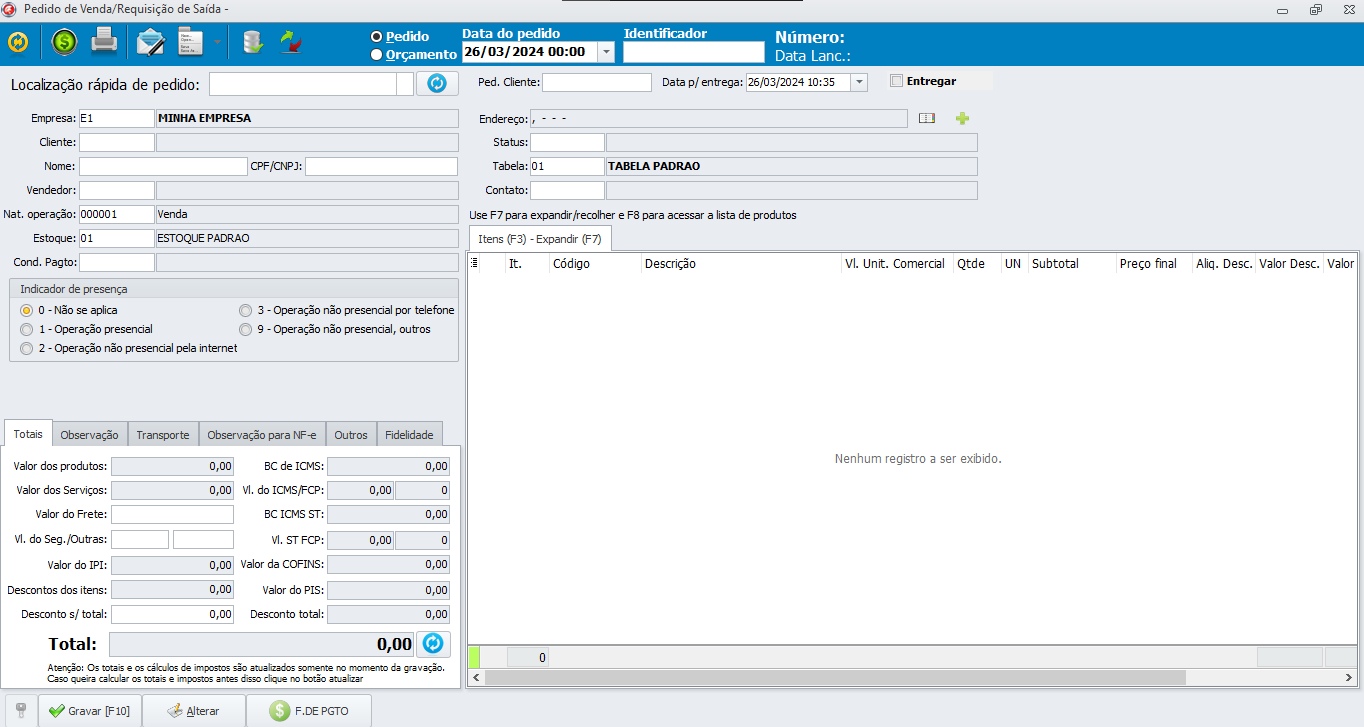Image resolution: width=1364 pixels, height=727 pixels.
Task: Click the Cliente code input field
Action: (117, 142)
